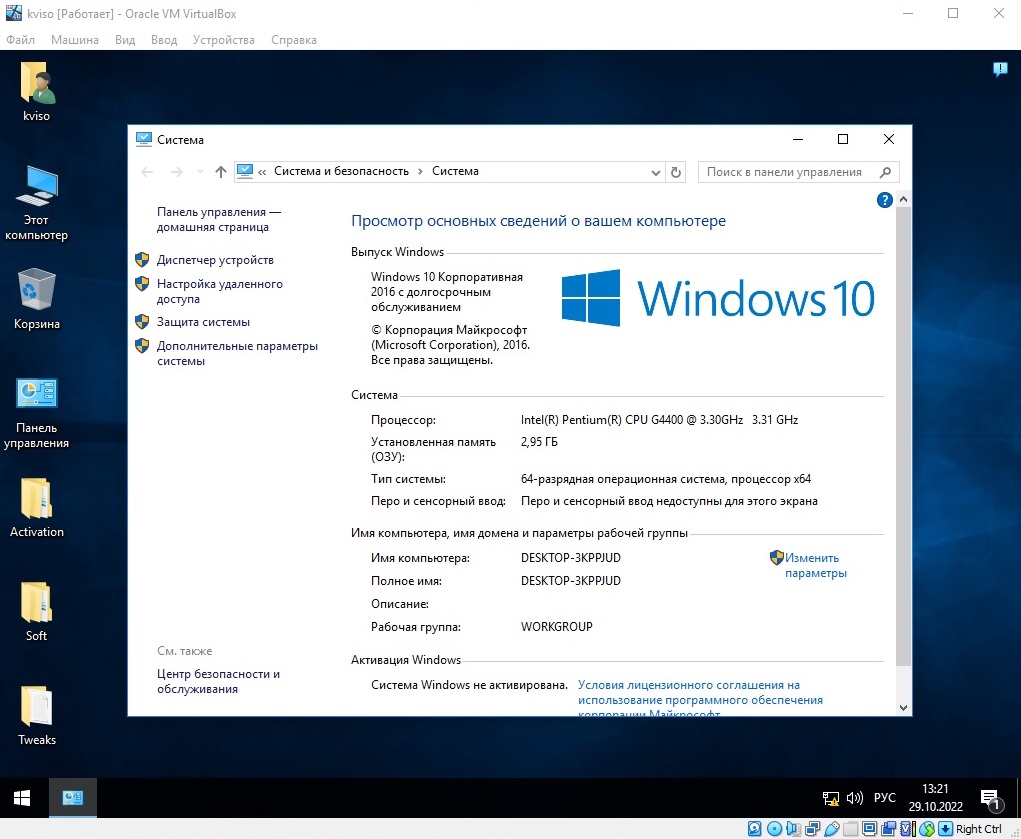Image resolution: width=1021 pixels, height=839 pixels.
Task: Click the refresh button in address bar
Action: (676, 172)
